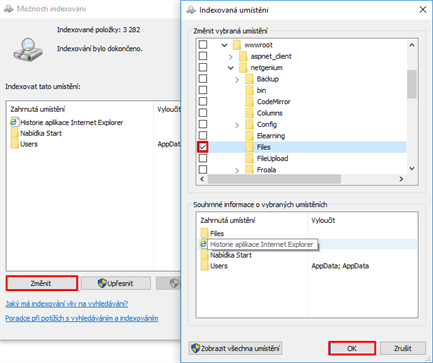Check the aspnet_client checkbox
The image size is (433, 363).
tap(203, 56)
